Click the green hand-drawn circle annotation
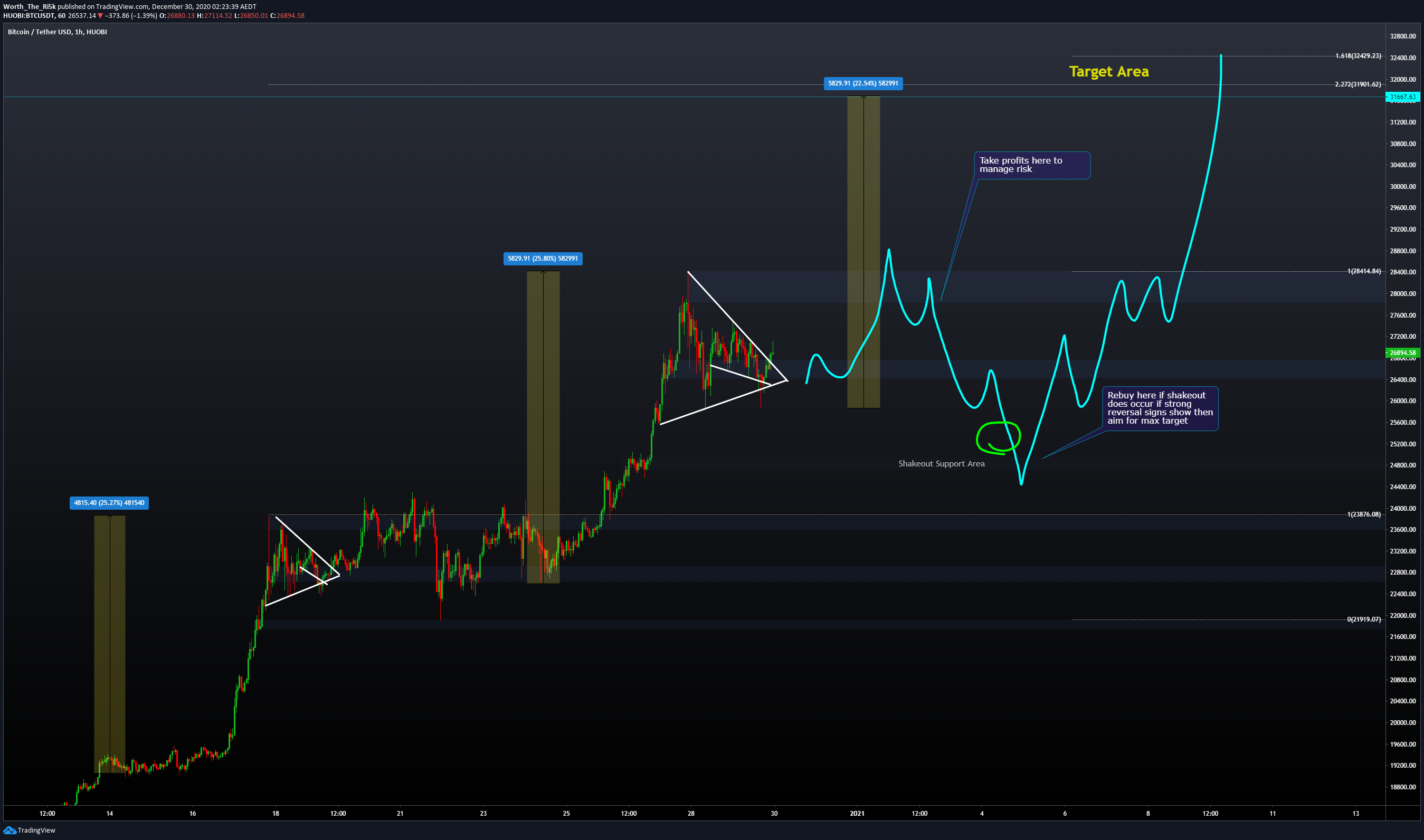Viewport: 1424px width, 840px height. pyautogui.click(x=998, y=437)
